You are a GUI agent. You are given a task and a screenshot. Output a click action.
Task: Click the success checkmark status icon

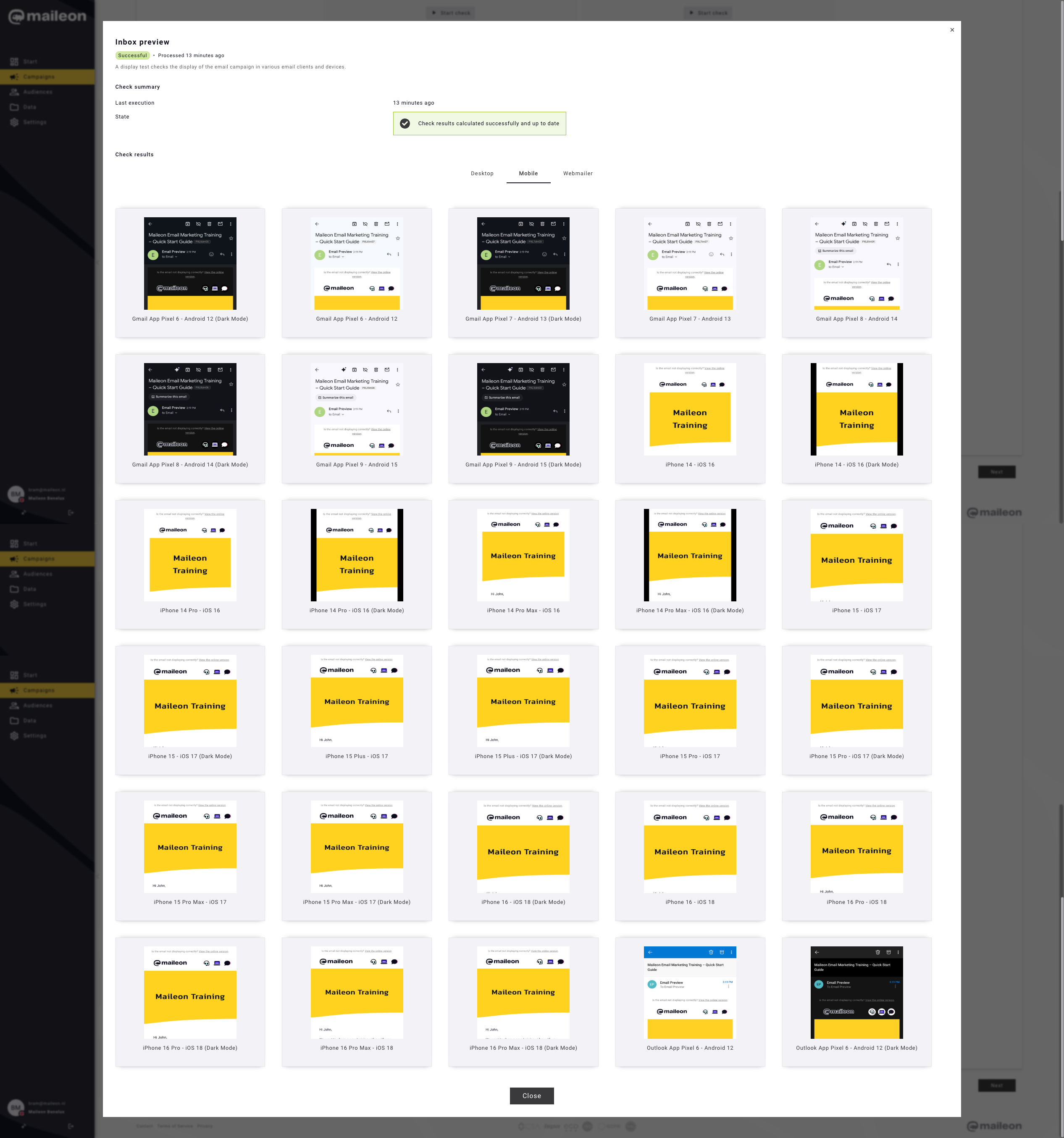405,124
